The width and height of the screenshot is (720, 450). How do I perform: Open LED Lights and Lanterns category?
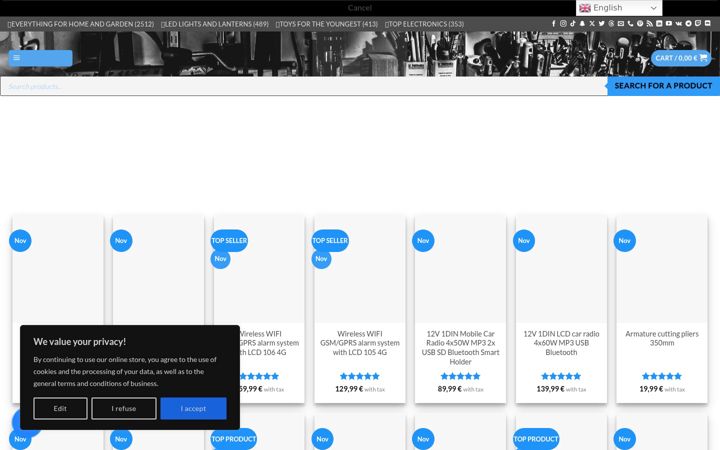[214, 24]
